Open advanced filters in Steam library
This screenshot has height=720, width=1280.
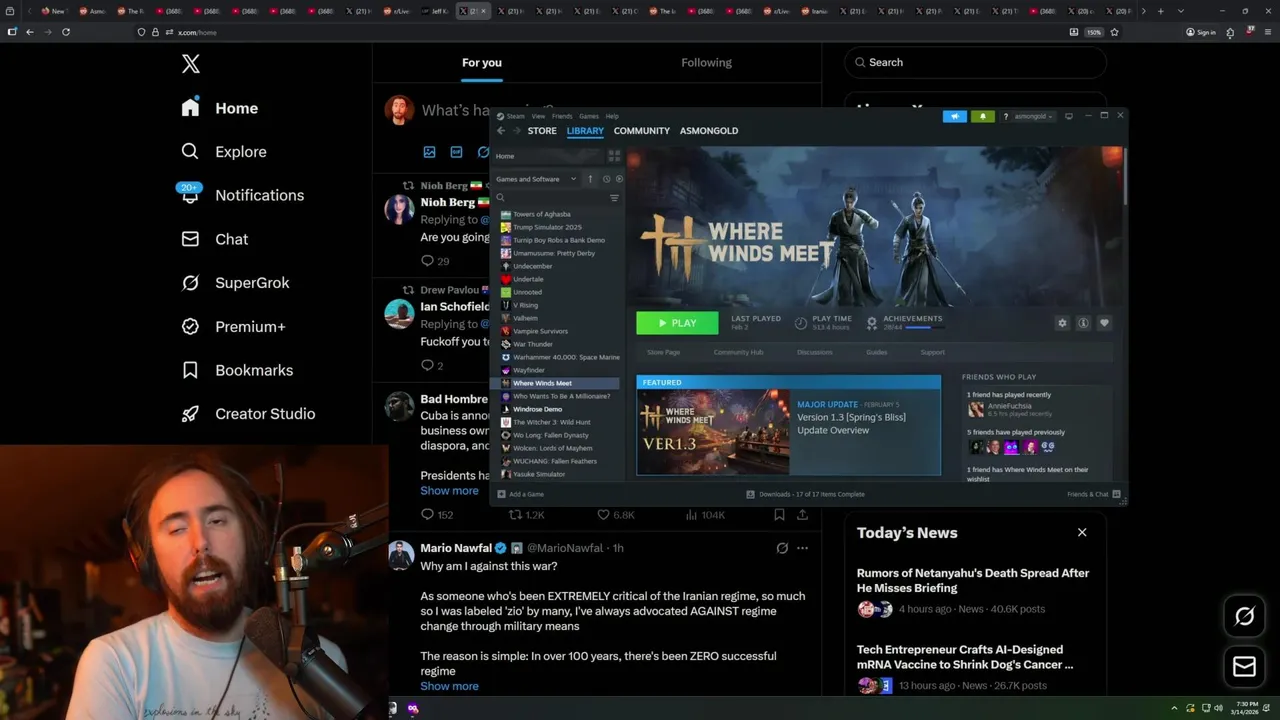[614, 198]
